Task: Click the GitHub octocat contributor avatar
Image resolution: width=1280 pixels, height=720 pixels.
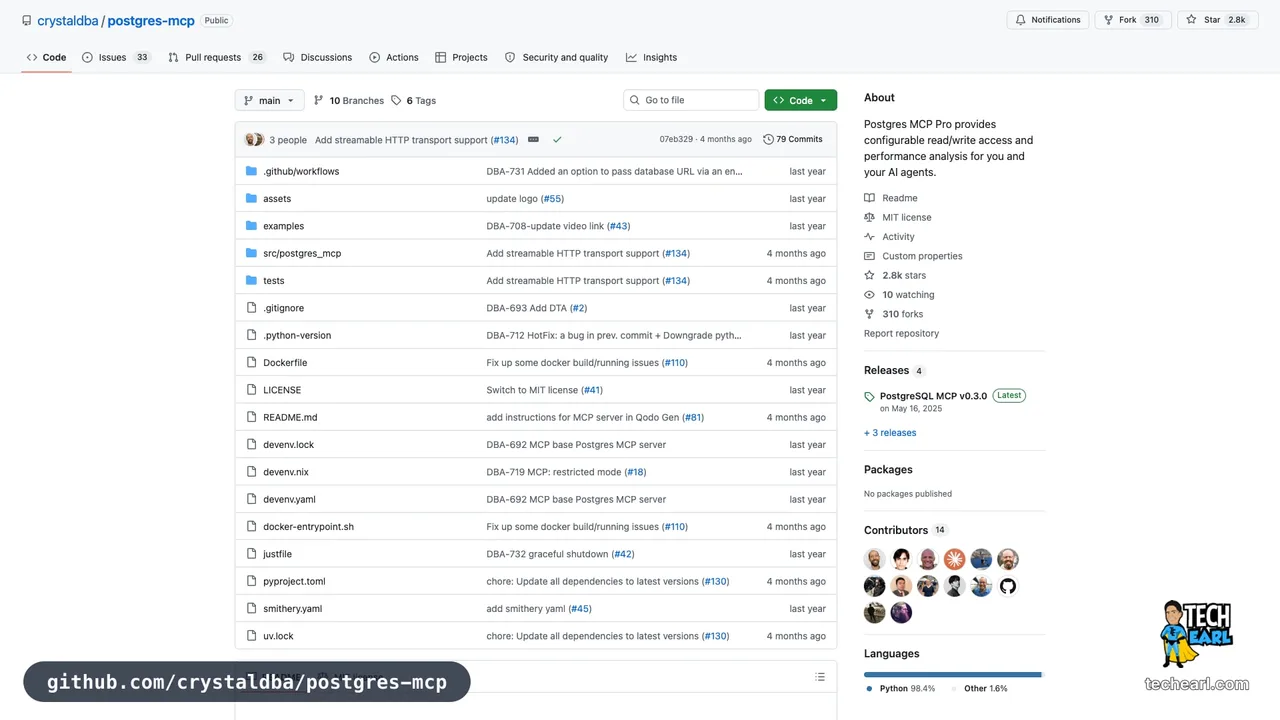Action: coord(1008,586)
